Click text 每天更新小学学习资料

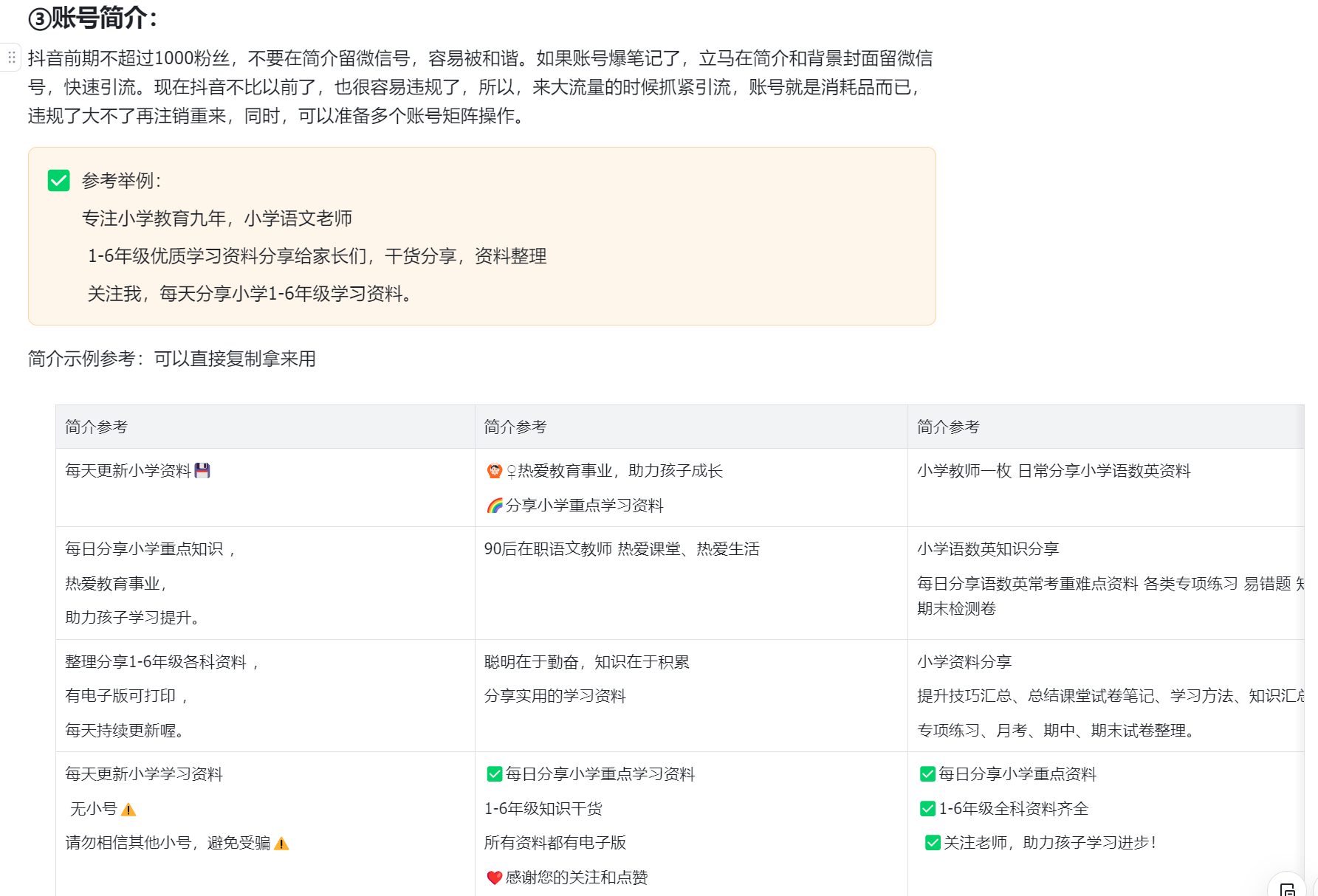[x=144, y=774]
